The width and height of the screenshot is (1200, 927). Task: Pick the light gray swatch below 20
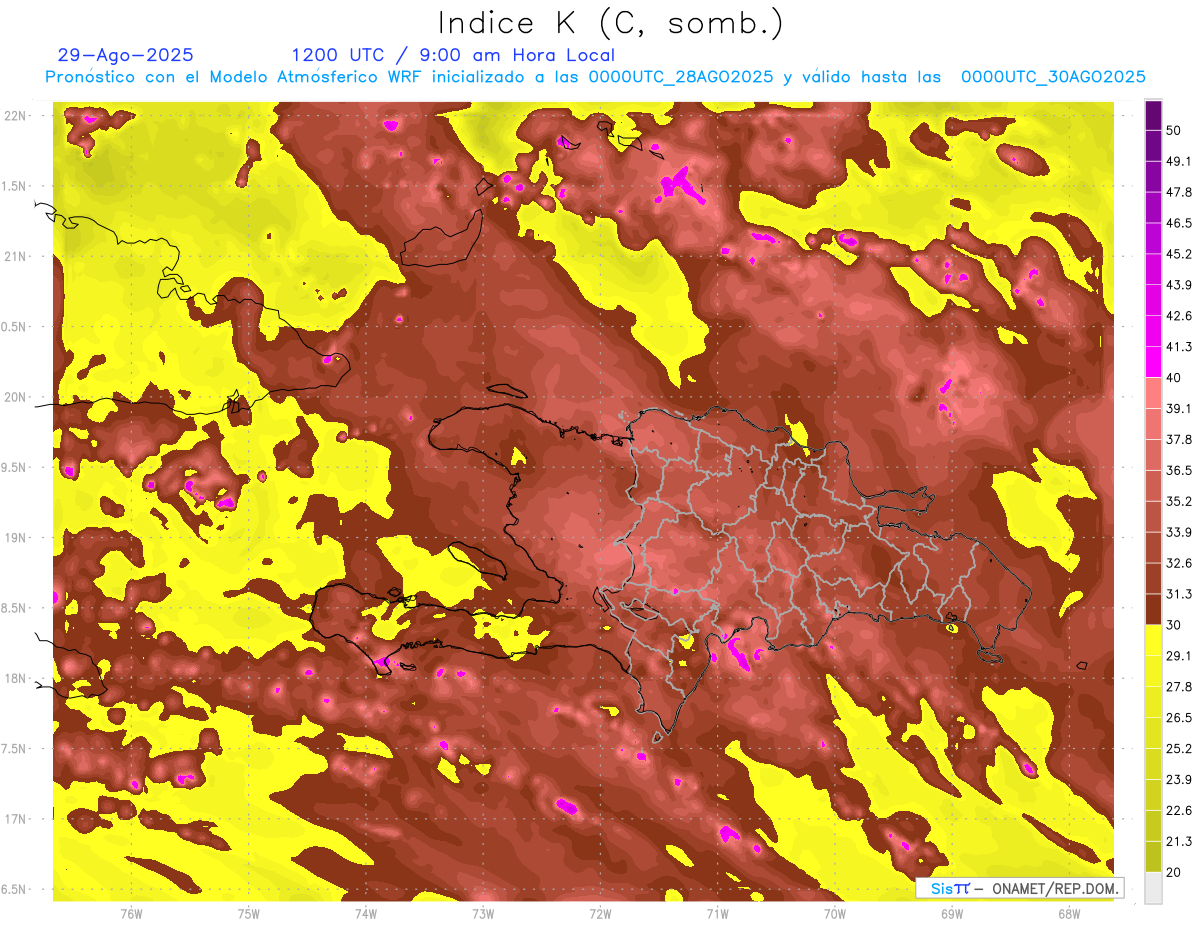pos(1153,887)
